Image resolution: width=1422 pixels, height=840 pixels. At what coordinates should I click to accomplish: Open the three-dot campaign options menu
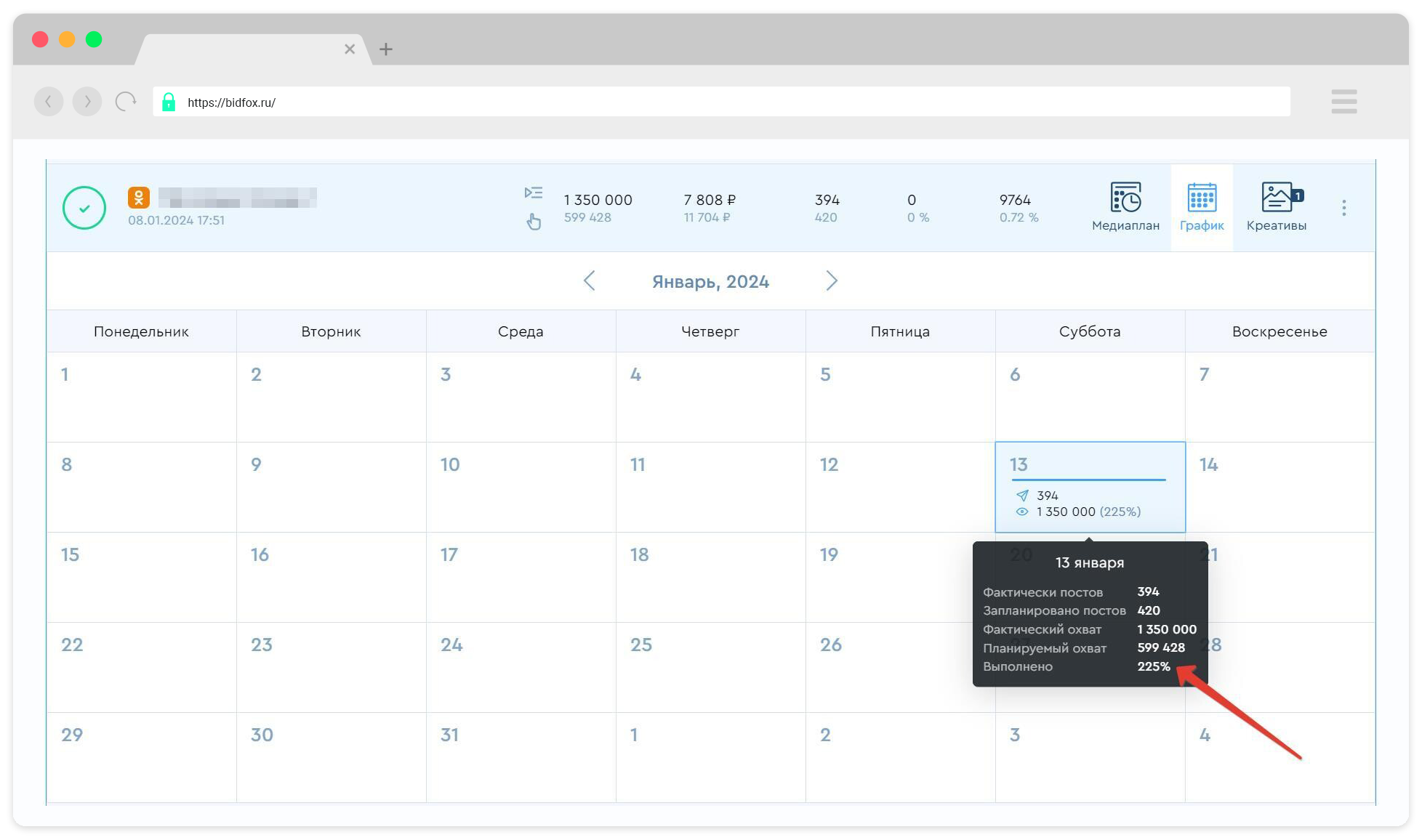click(1343, 209)
